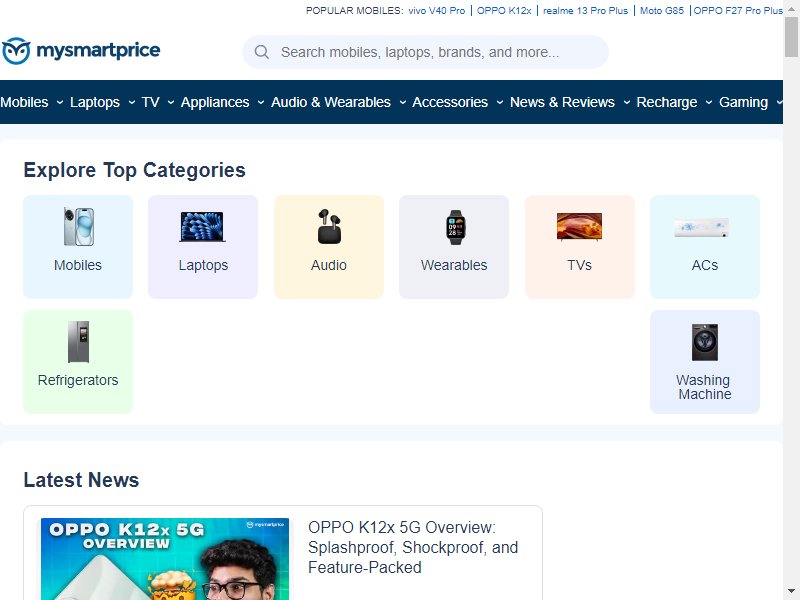Open the OPPO K12x popular mobile link
Viewport: 800px width, 600px height.
click(504, 10)
